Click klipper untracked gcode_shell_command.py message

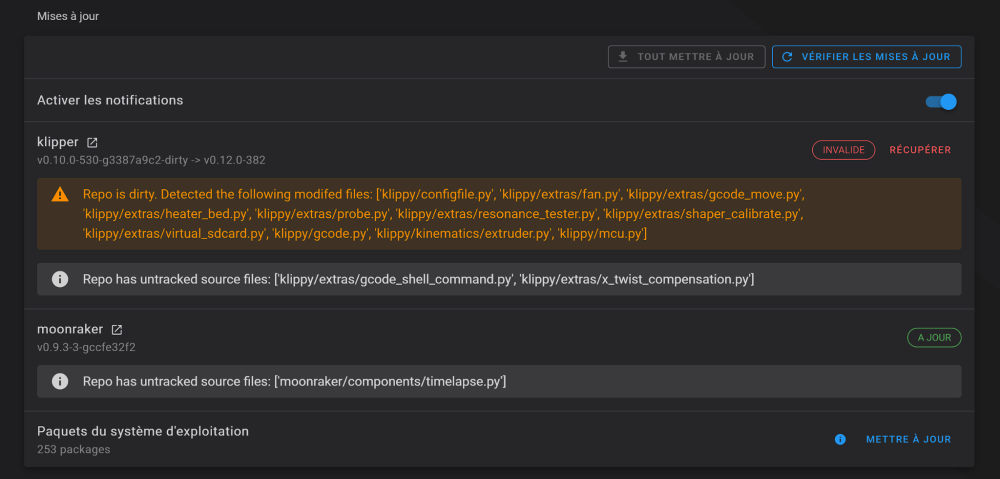click(418, 279)
